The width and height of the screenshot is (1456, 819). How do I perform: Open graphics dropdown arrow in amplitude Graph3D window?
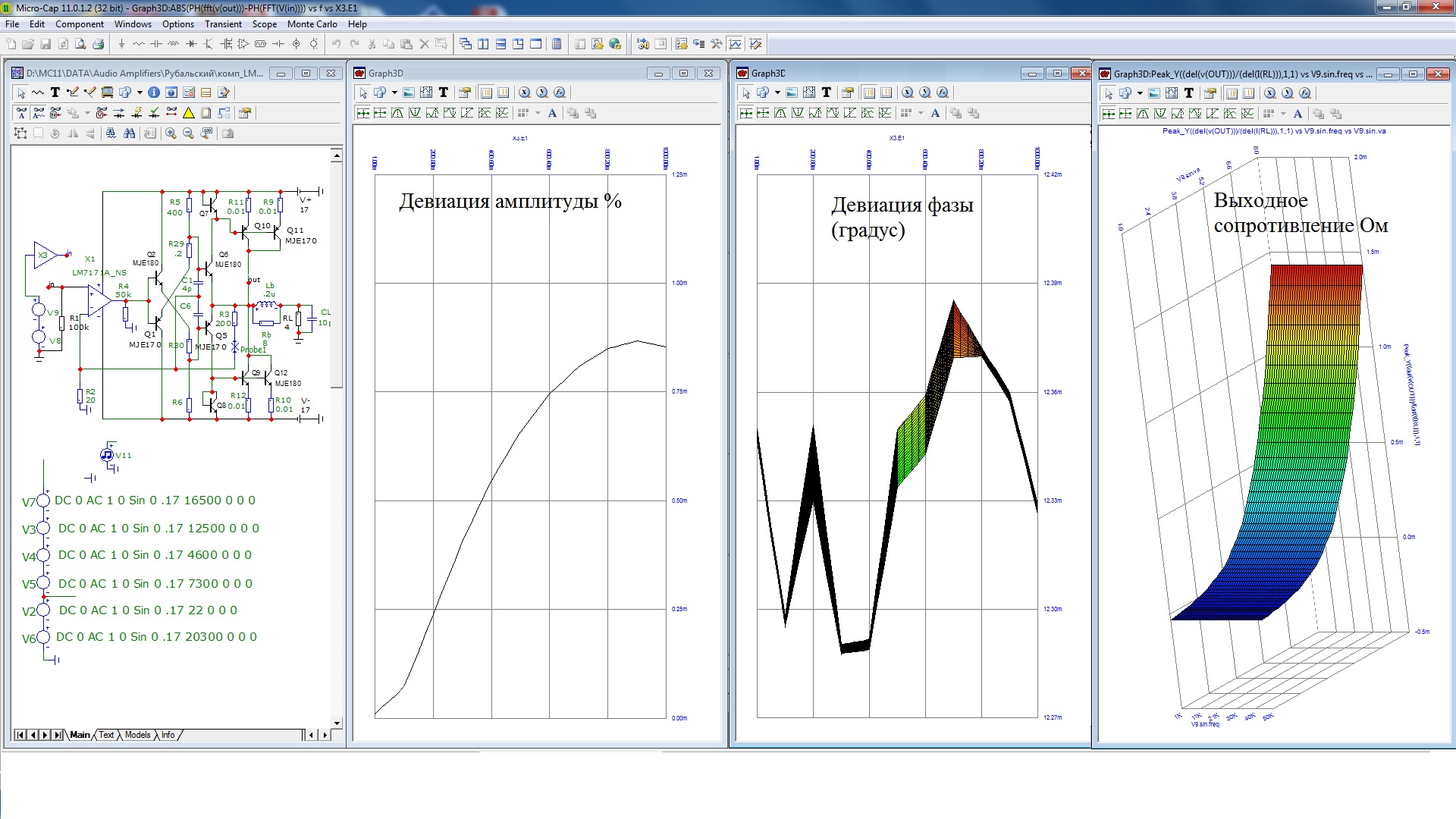(394, 93)
